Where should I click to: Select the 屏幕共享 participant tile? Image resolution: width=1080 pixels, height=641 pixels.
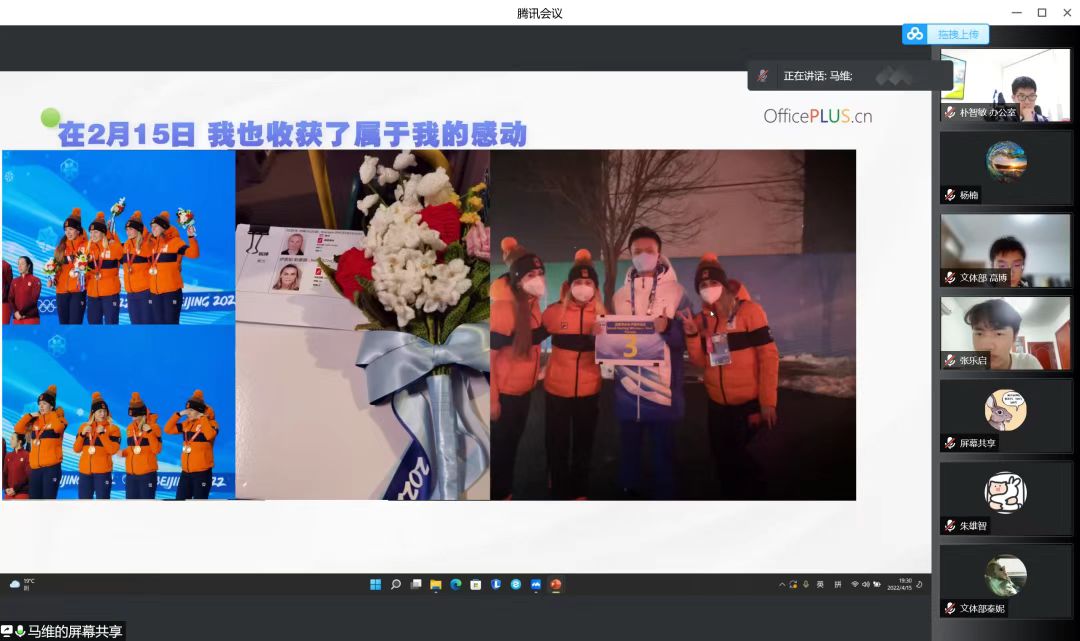(1005, 415)
